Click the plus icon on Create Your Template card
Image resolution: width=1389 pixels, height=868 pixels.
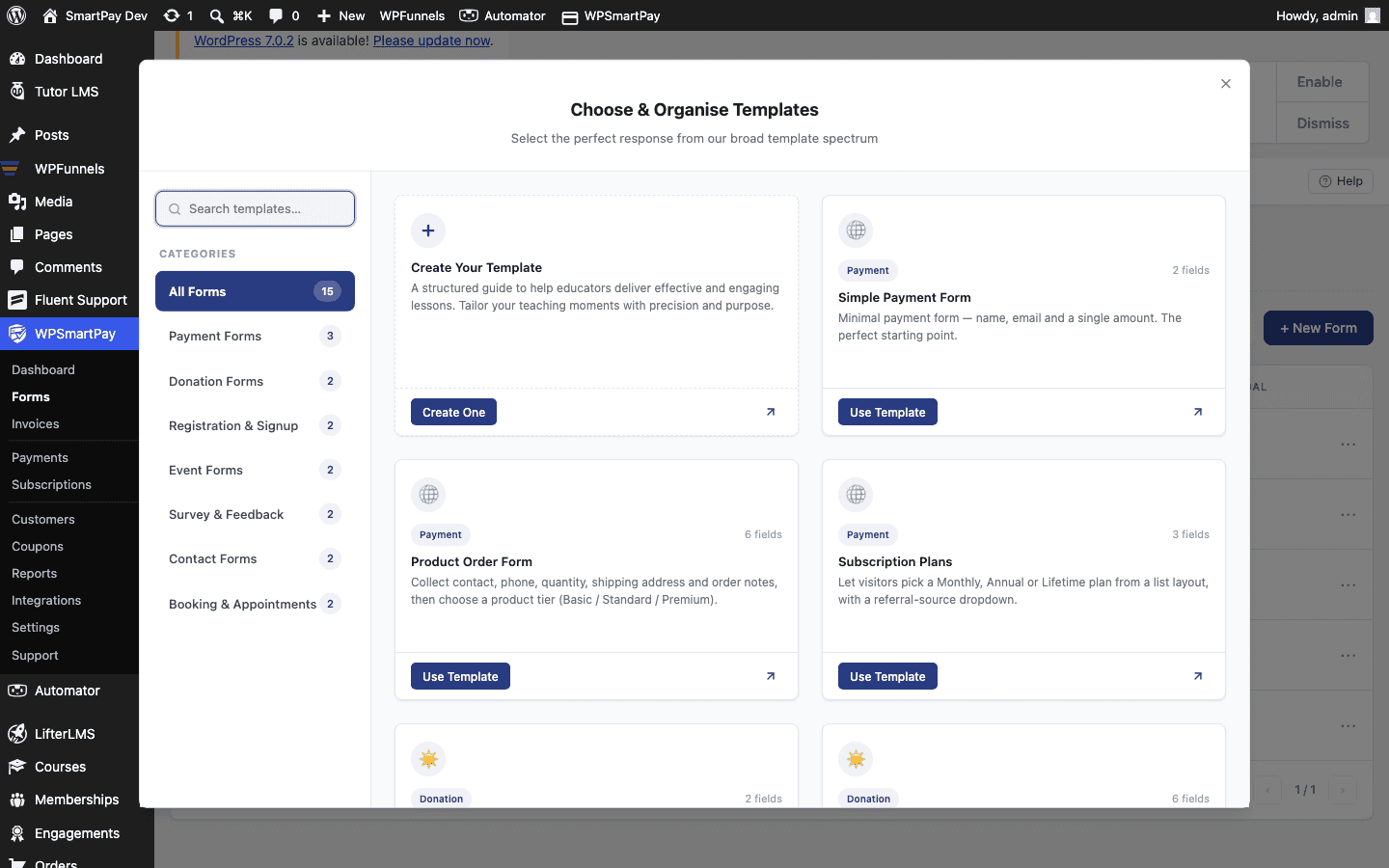428,231
